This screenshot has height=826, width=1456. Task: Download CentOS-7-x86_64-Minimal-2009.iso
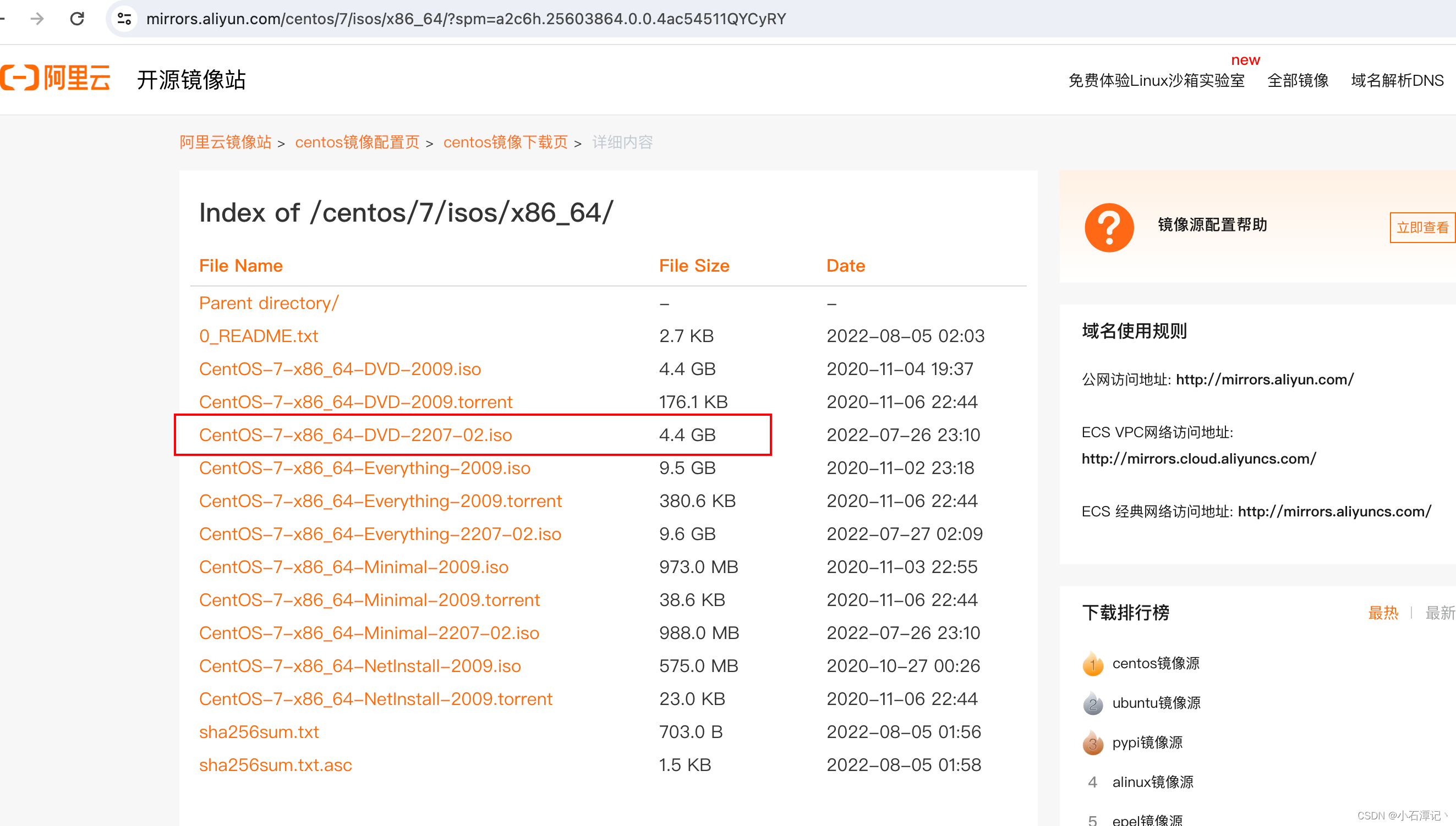tap(354, 567)
